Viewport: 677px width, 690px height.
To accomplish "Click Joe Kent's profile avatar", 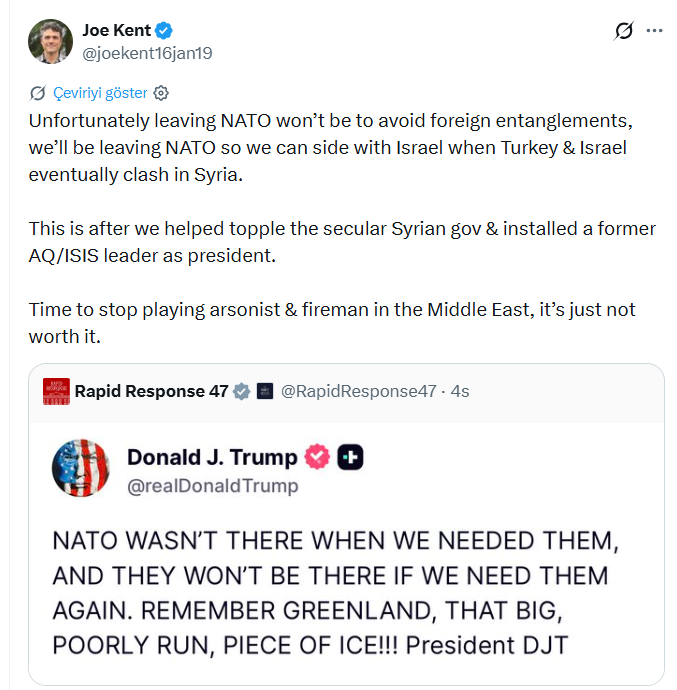I will click(50, 41).
